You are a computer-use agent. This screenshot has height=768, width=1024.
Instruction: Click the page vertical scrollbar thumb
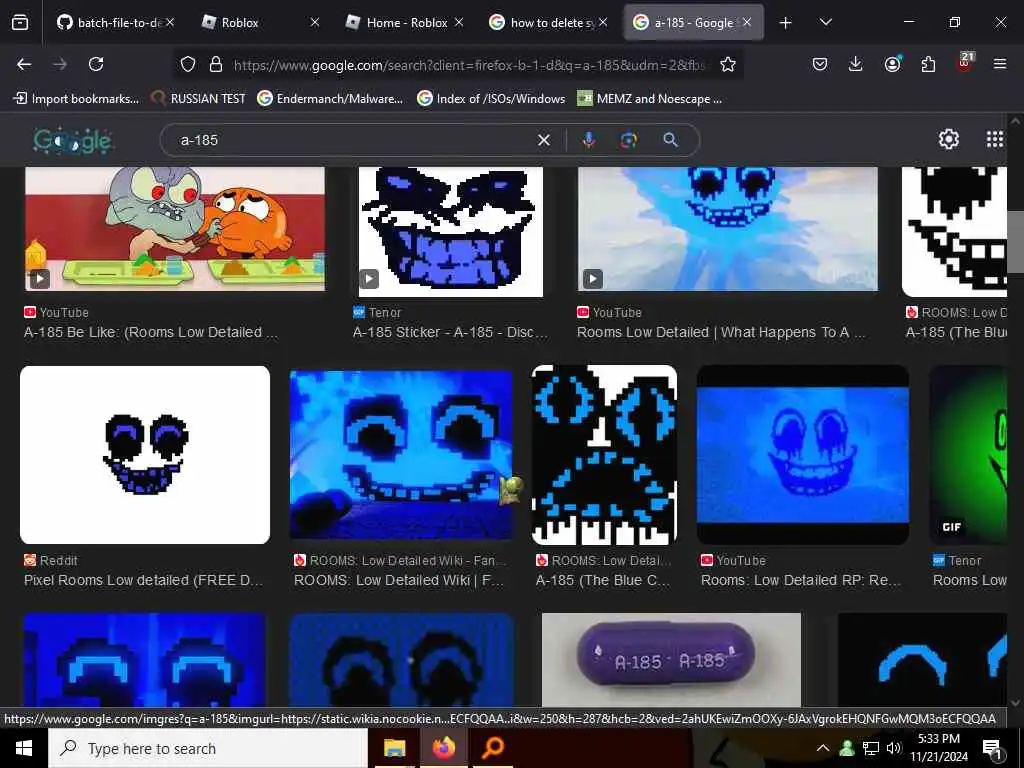pos(1015,242)
